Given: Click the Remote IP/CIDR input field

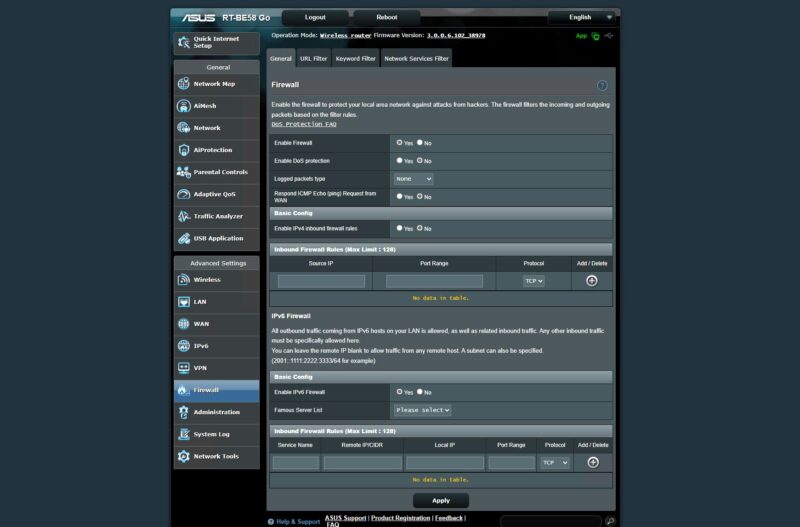Looking at the screenshot, I should pyautogui.click(x=363, y=463).
